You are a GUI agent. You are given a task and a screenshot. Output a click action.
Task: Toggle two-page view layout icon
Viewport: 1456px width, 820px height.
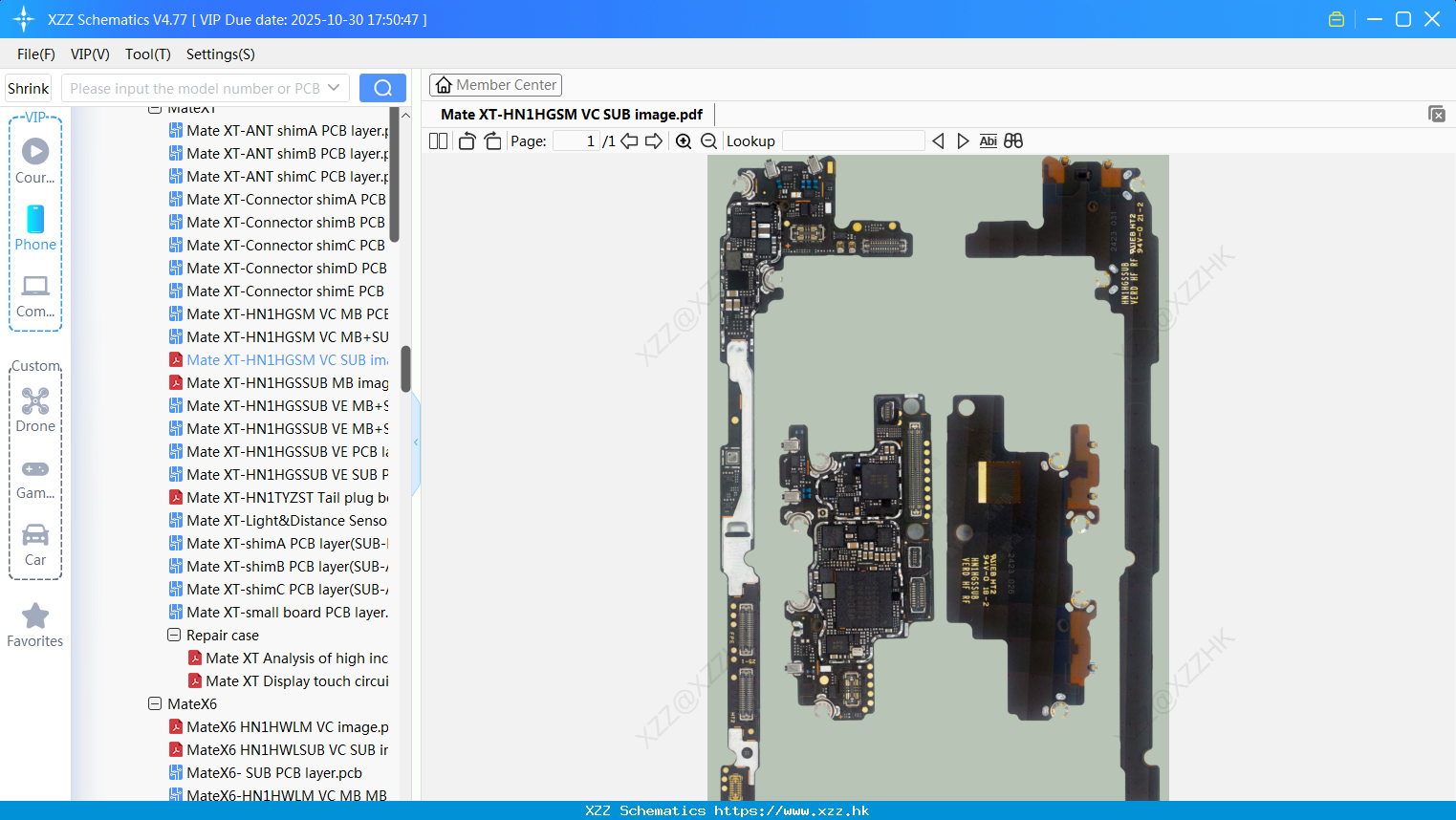point(438,140)
